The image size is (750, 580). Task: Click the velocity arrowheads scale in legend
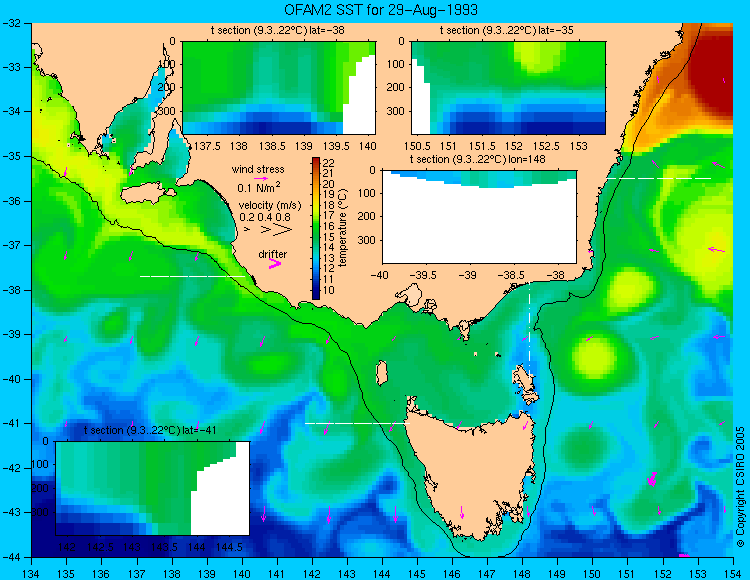click(269, 230)
